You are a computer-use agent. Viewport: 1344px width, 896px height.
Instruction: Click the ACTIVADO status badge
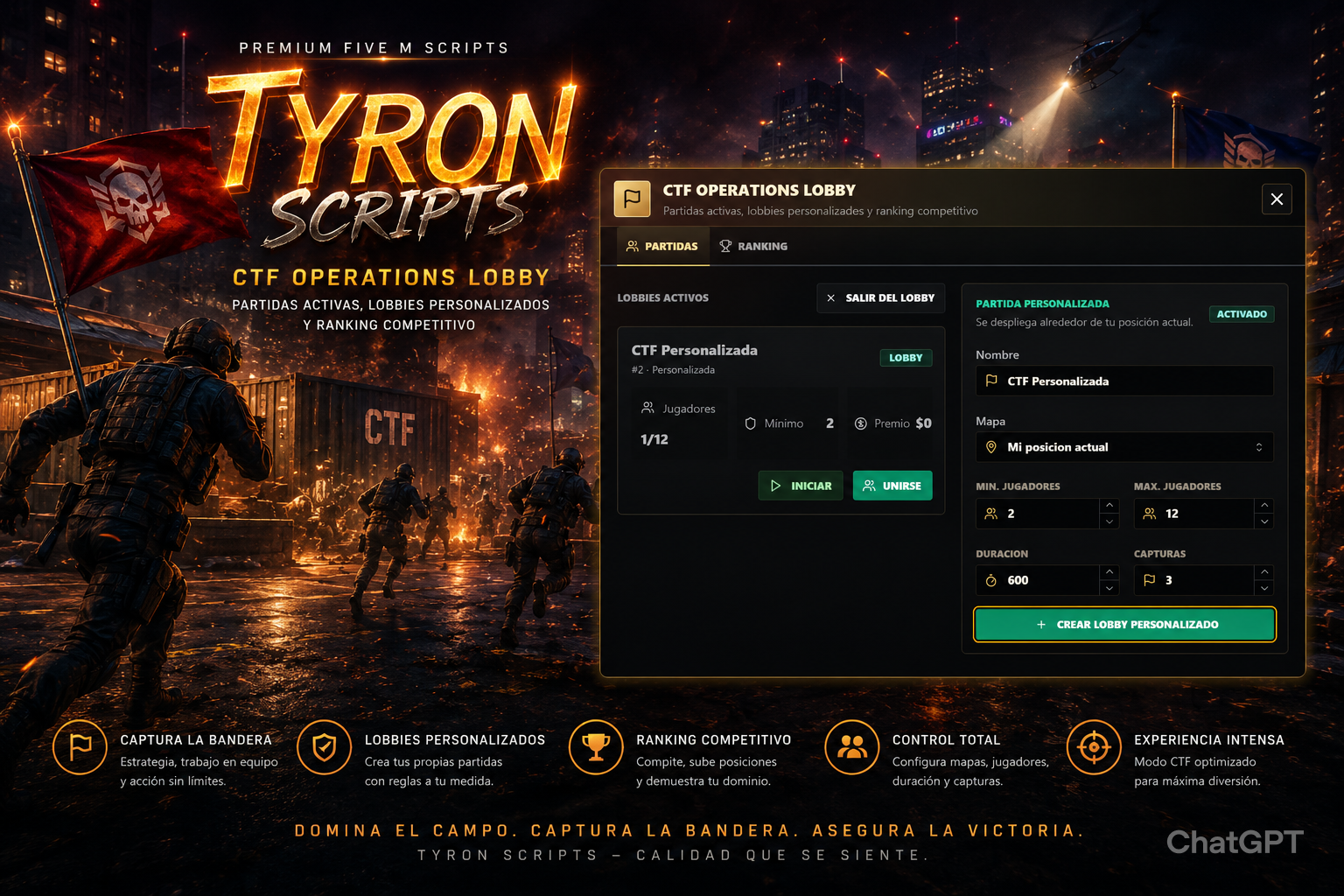(1242, 314)
